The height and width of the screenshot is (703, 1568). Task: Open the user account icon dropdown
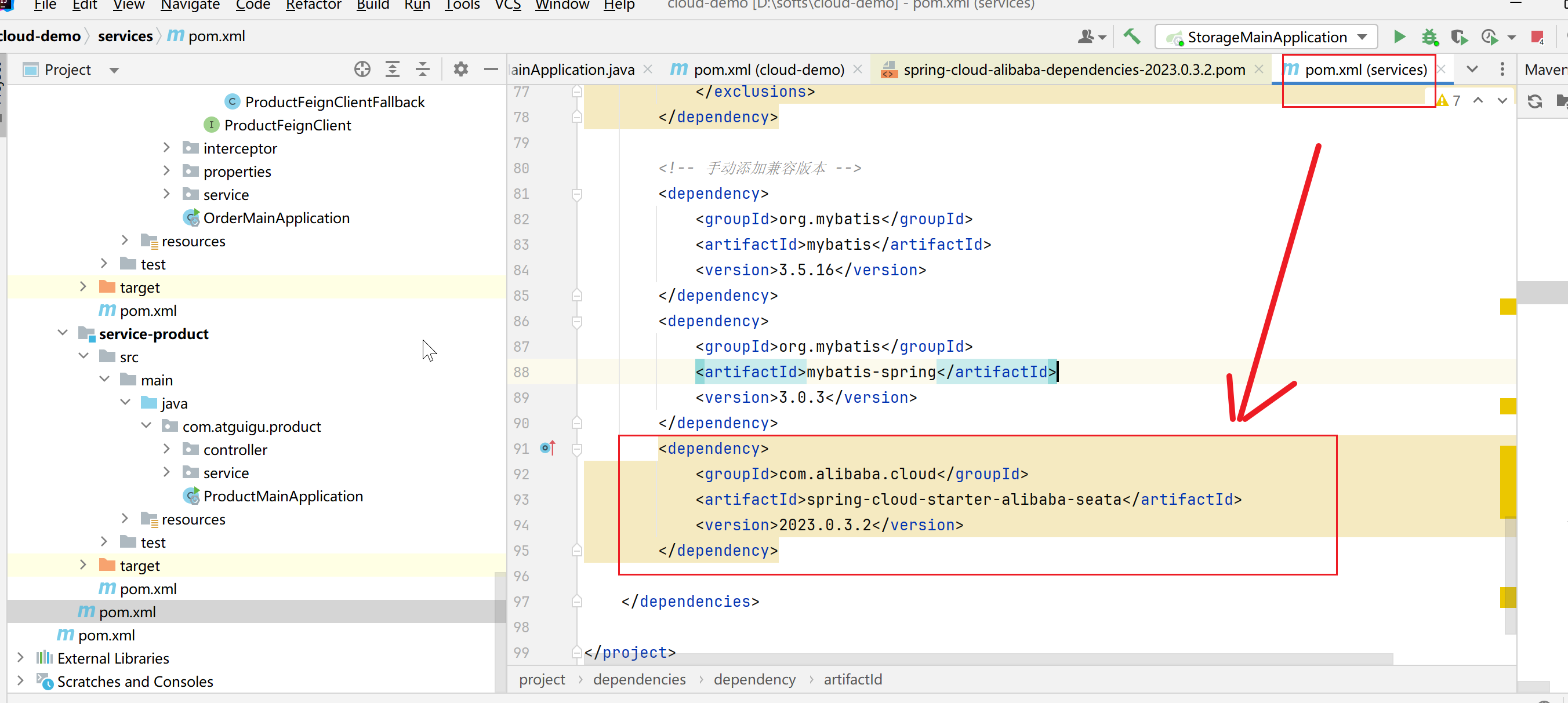point(1091,37)
